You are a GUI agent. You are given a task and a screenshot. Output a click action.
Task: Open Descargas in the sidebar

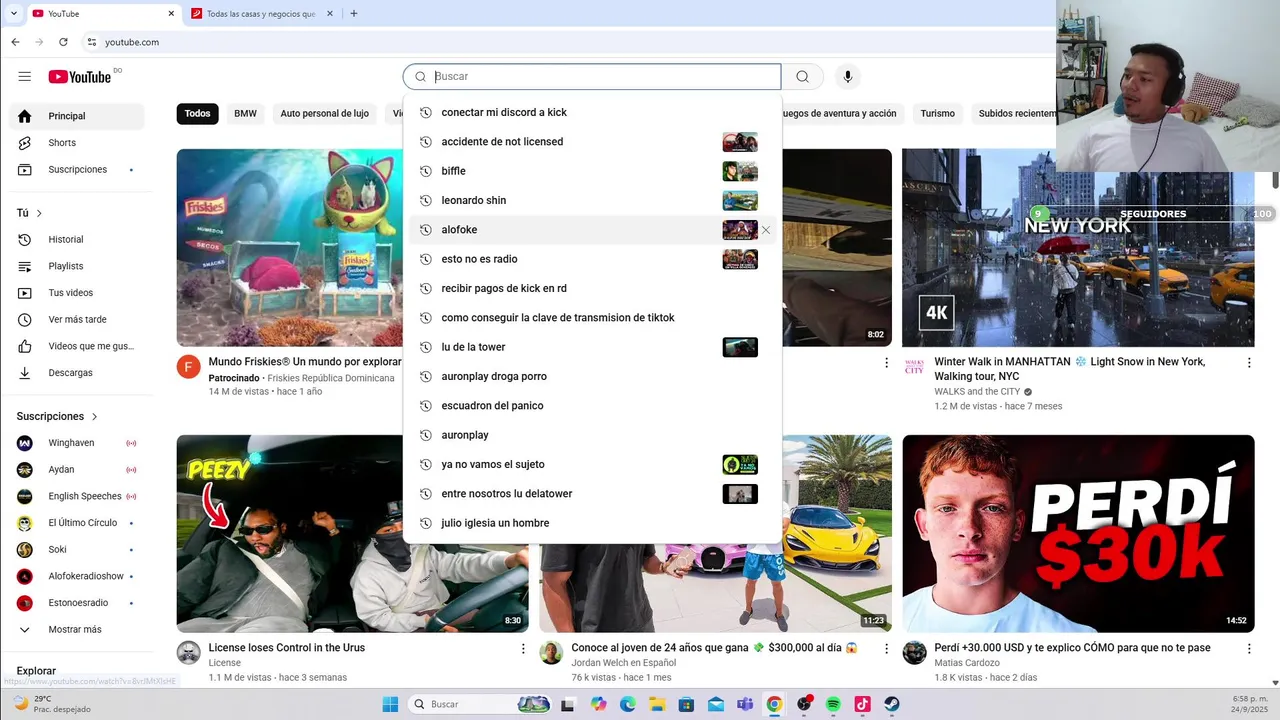click(x=76, y=373)
